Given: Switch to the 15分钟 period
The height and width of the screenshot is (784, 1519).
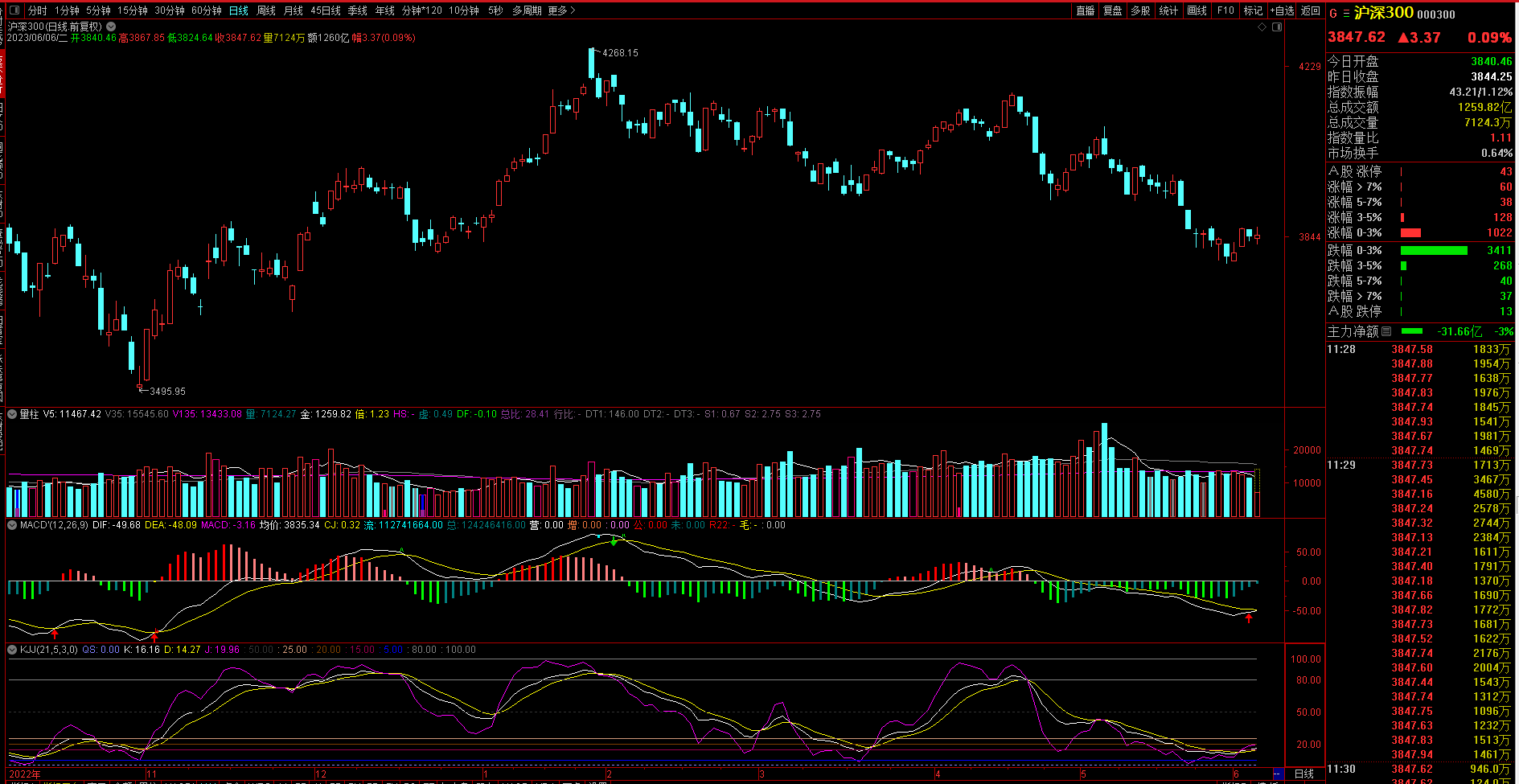Looking at the screenshot, I should pos(133,11).
